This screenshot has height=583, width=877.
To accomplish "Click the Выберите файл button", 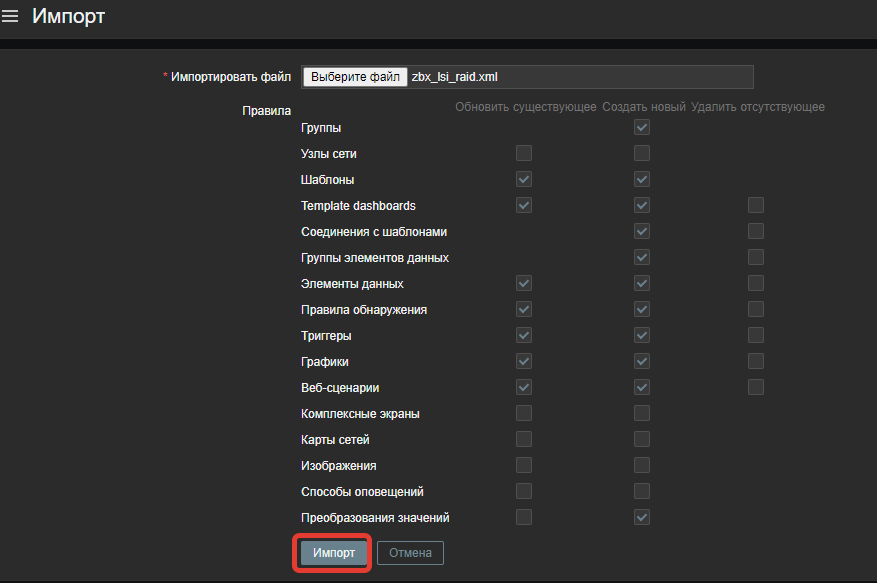I will click(355, 77).
